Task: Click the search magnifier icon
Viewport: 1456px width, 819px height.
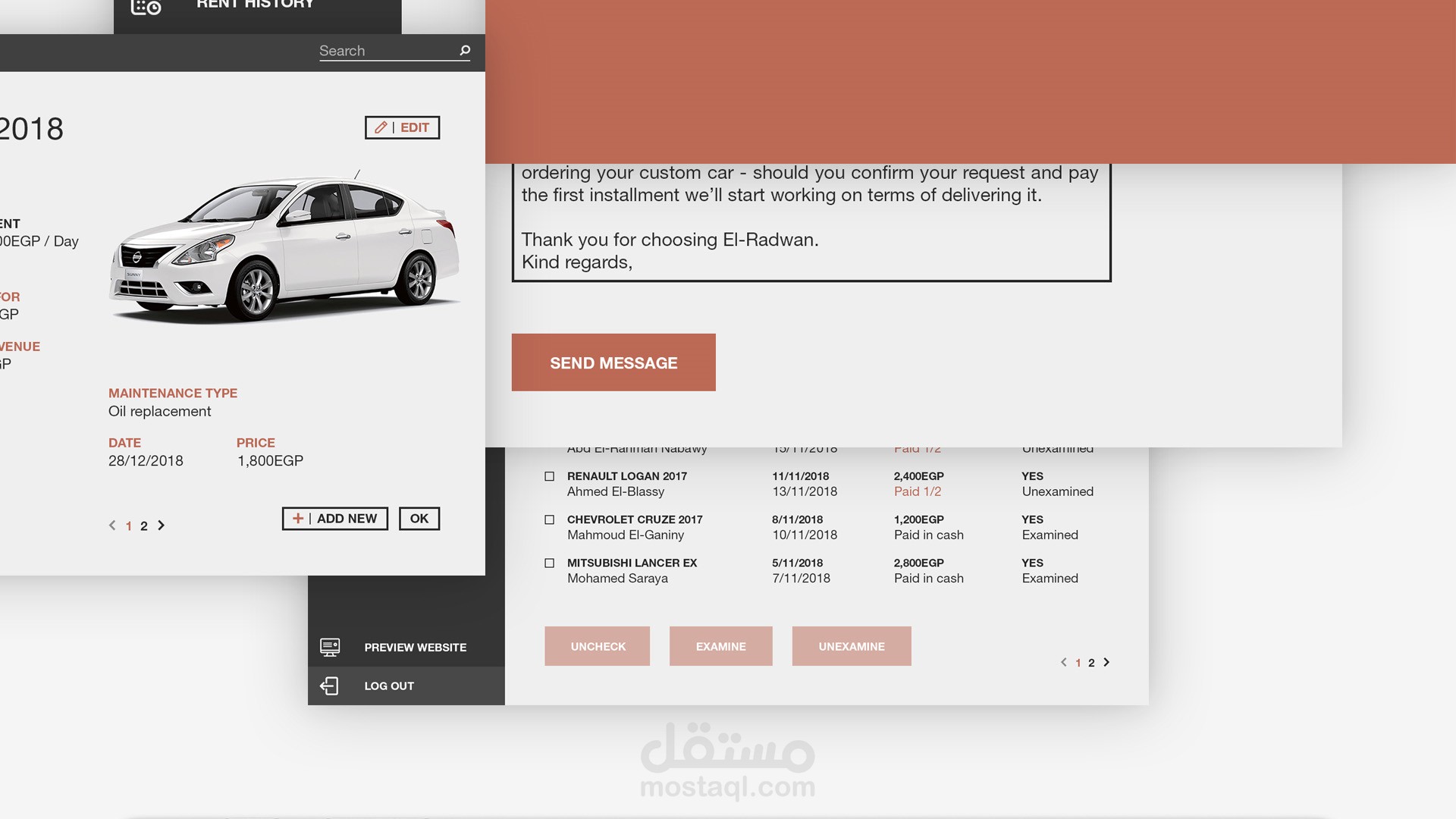Action: click(x=465, y=51)
